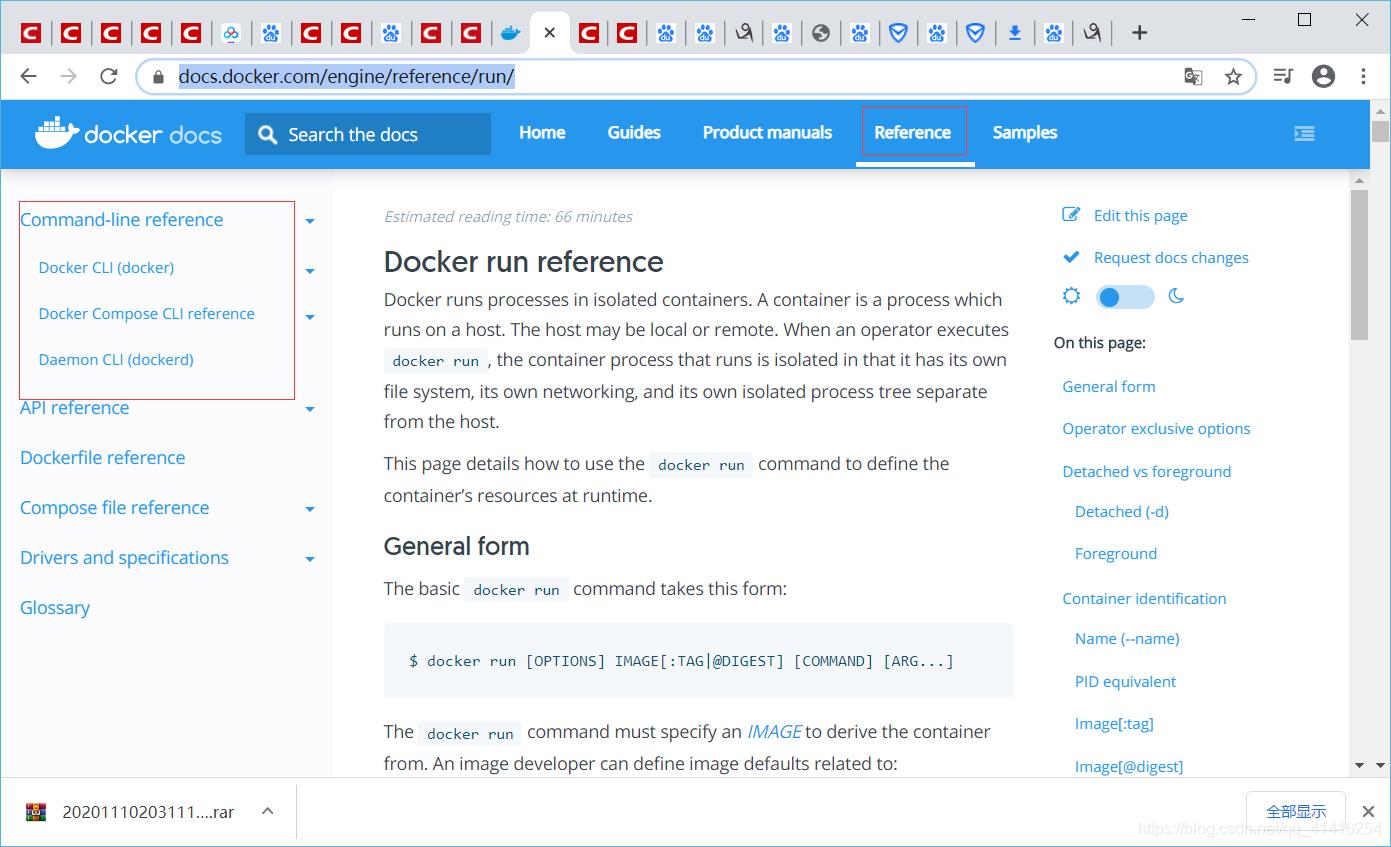Follow the italic IMAGE link in text
1391x847 pixels.
(x=774, y=731)
